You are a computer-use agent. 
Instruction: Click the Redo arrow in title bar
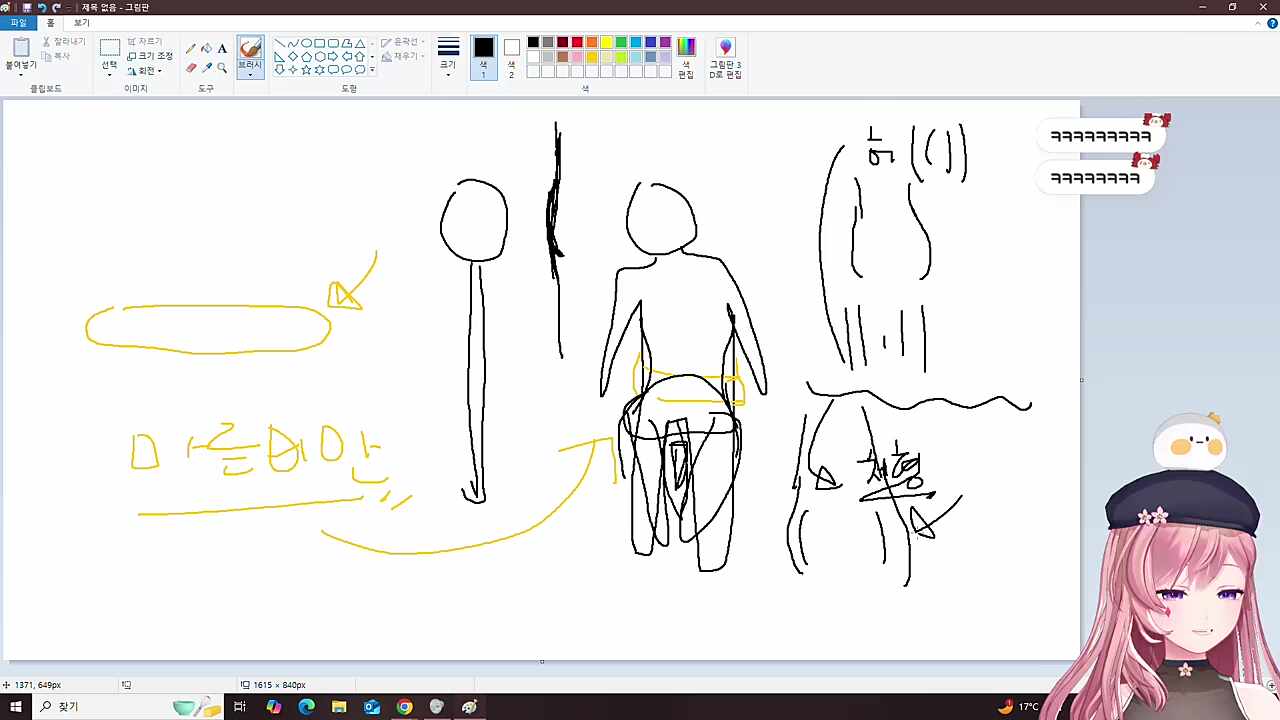pyautogui.click(x=56, y=7)
